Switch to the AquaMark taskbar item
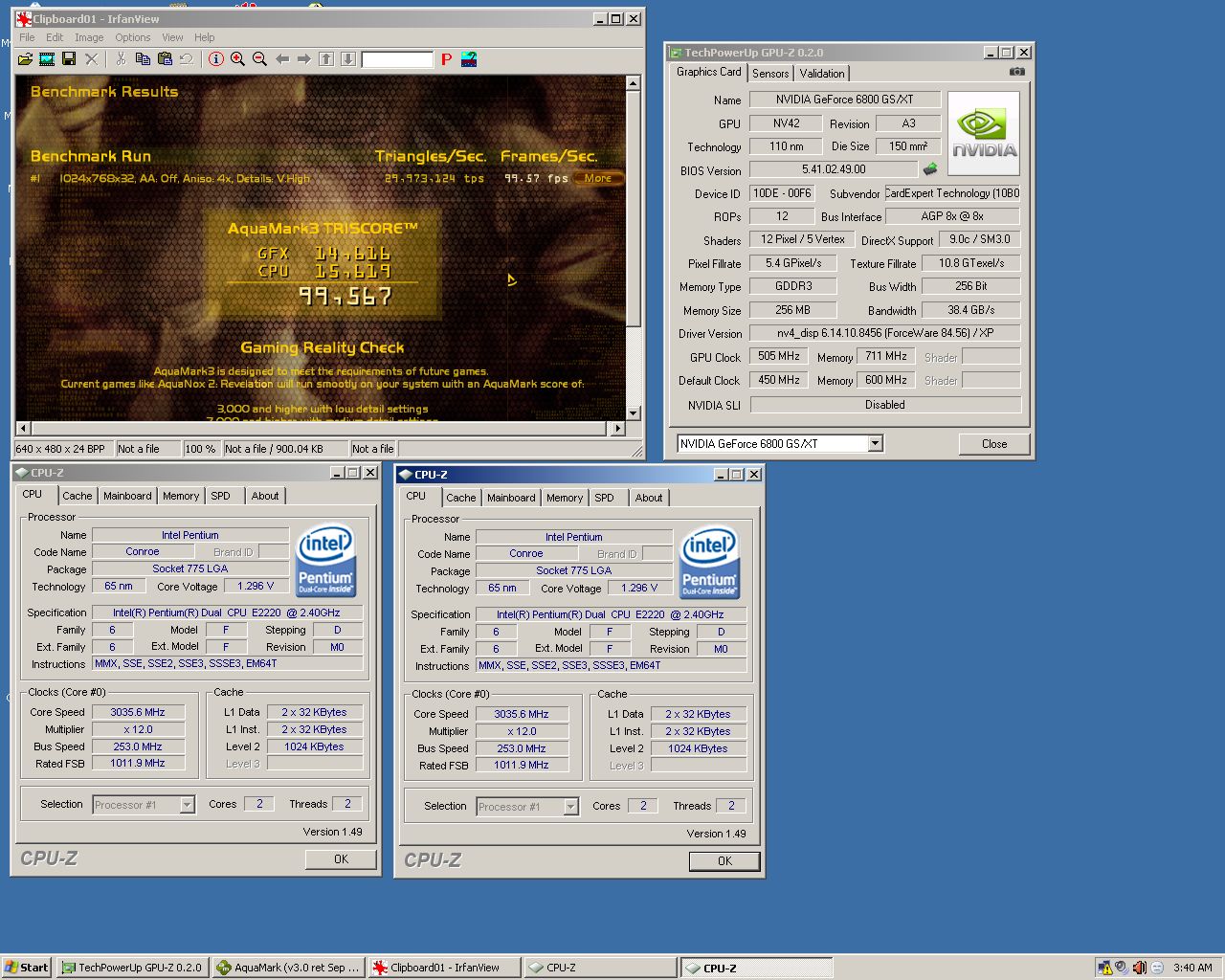 tap(288, 968)
